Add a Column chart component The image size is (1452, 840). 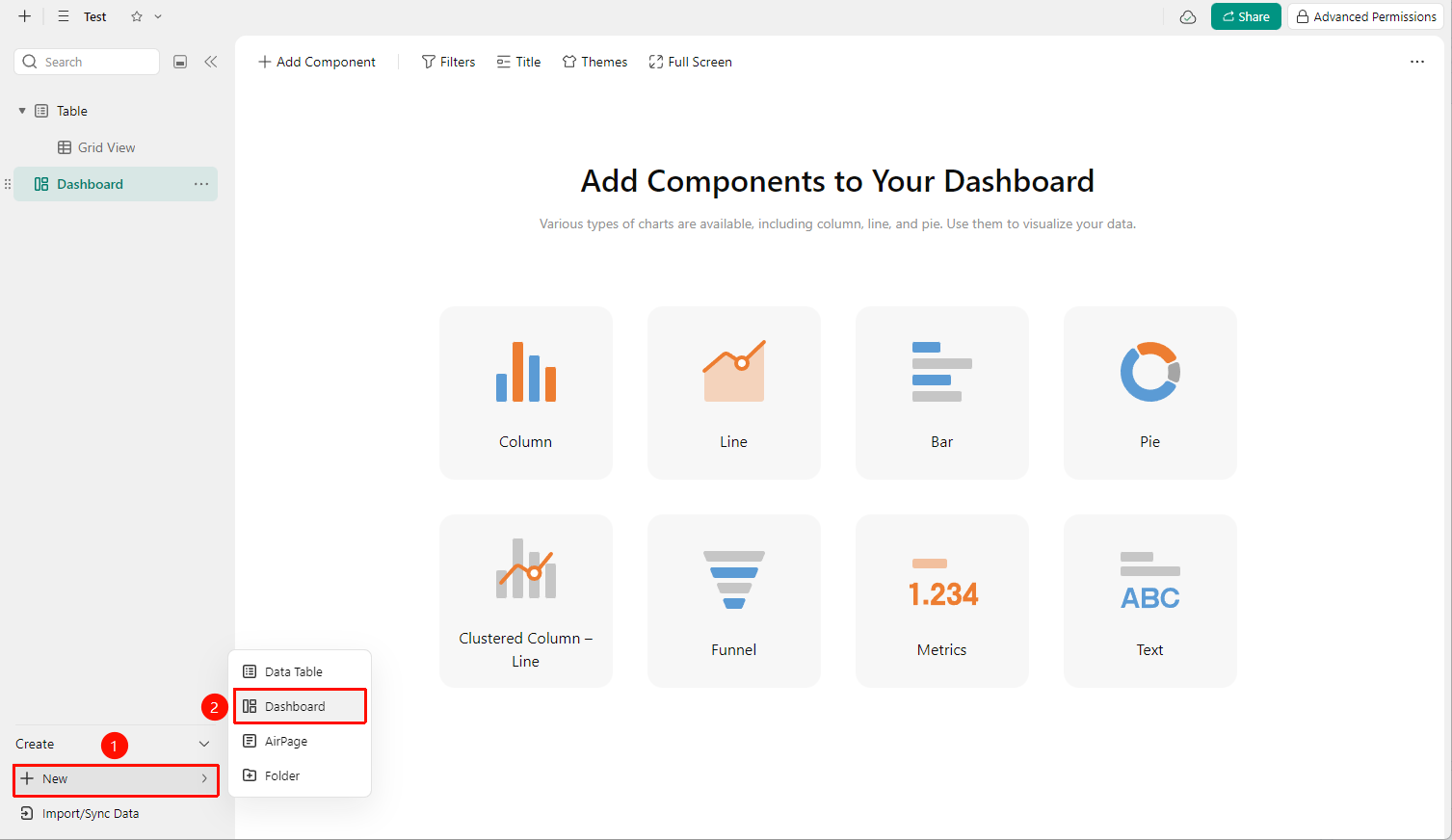click(x=526, y=393)
